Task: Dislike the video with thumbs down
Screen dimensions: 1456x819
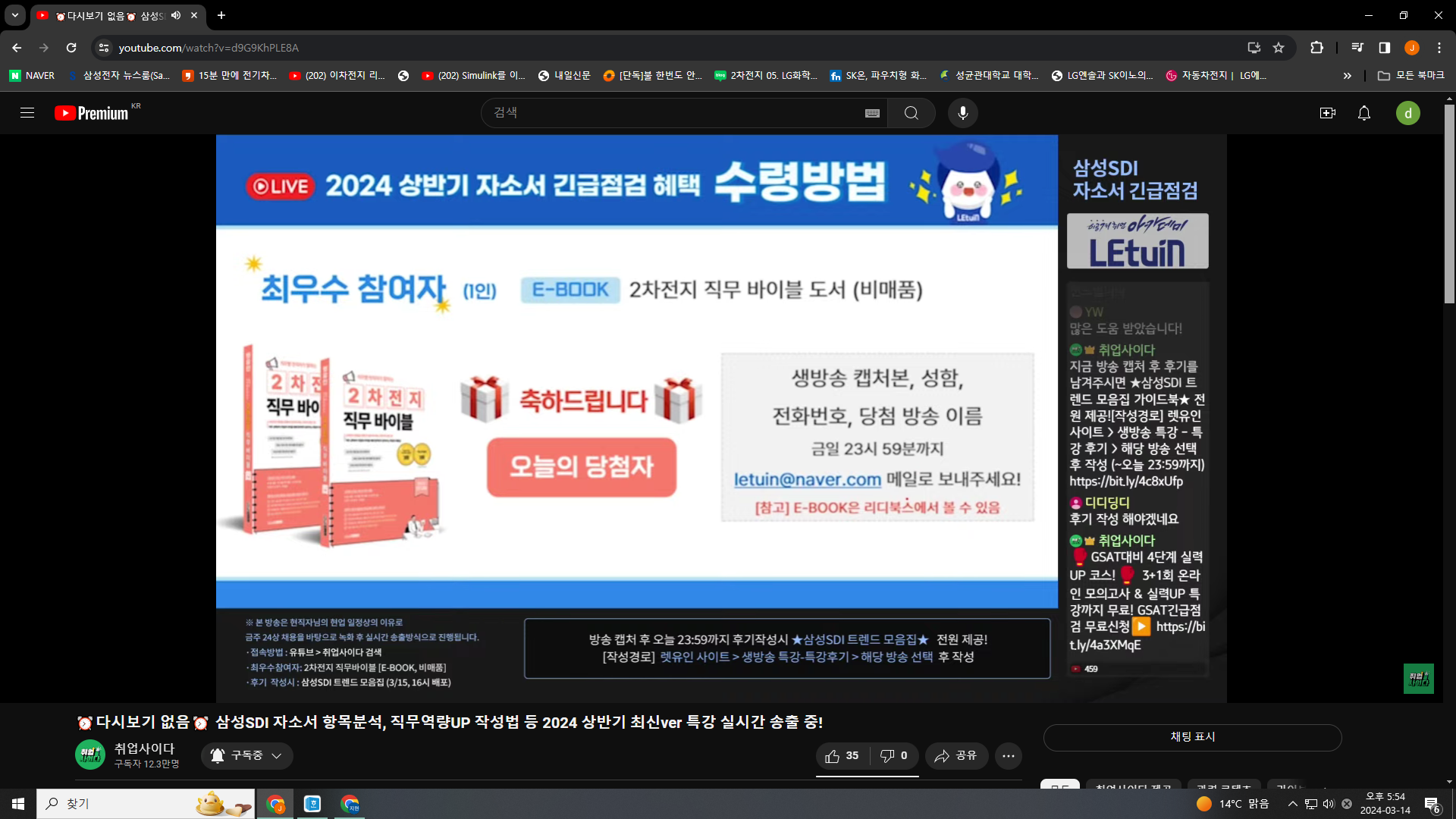Action: click(893, 755)
